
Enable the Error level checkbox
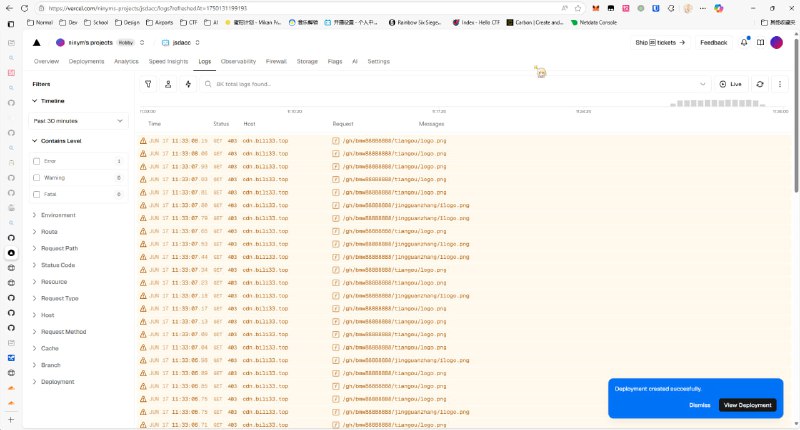click(x=37, y=160)
